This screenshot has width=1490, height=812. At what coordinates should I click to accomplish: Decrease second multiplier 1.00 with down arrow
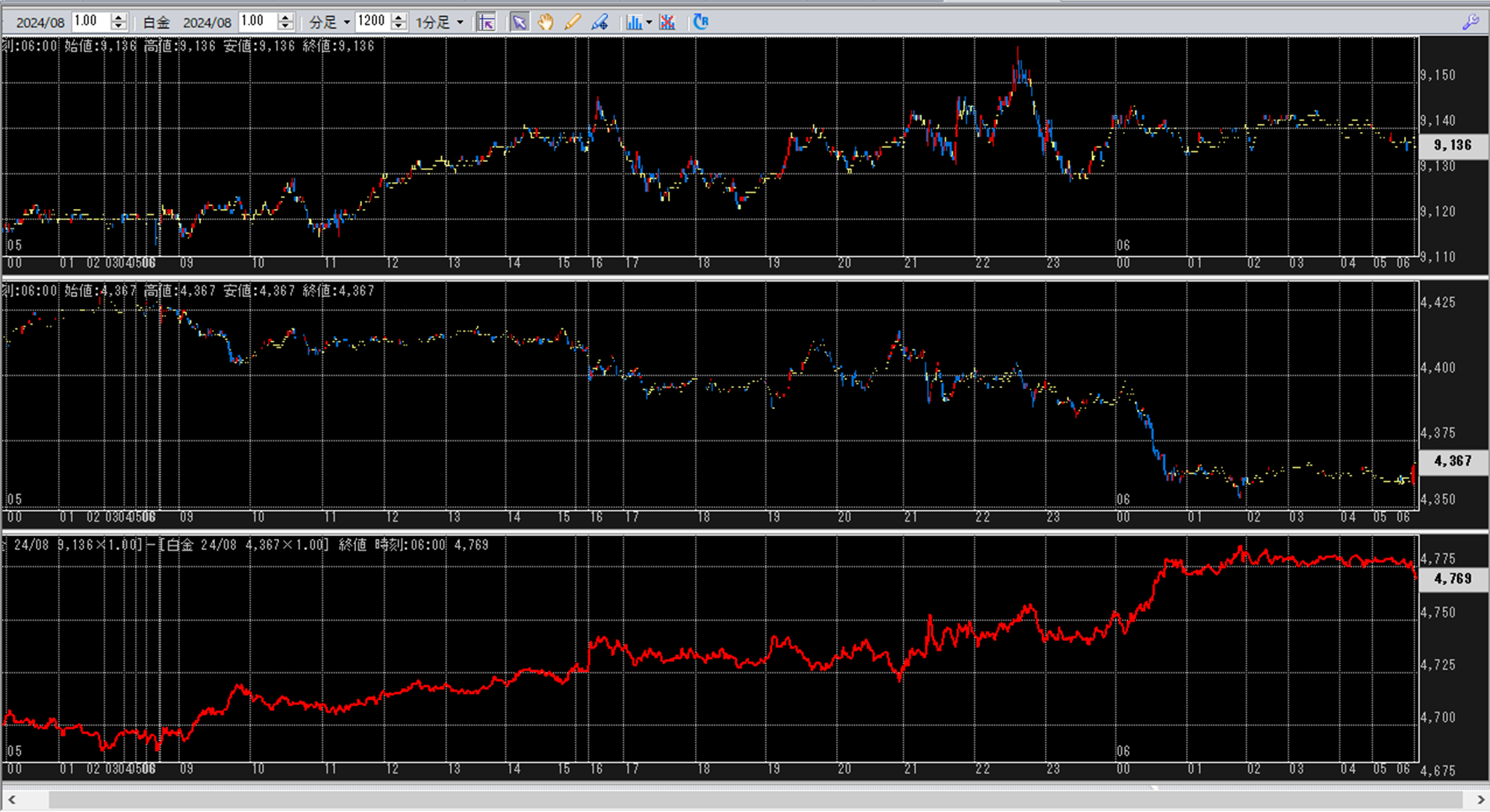(x=285, y=27)
